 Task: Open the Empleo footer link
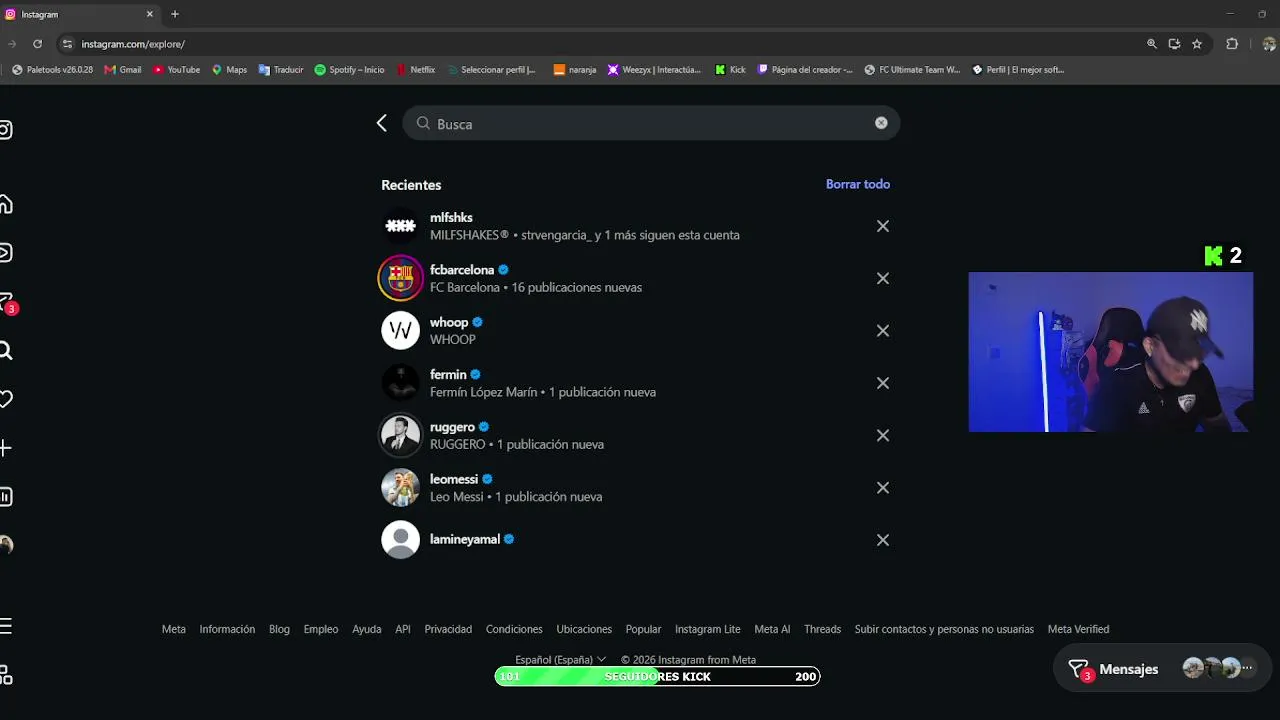(321, 629)
